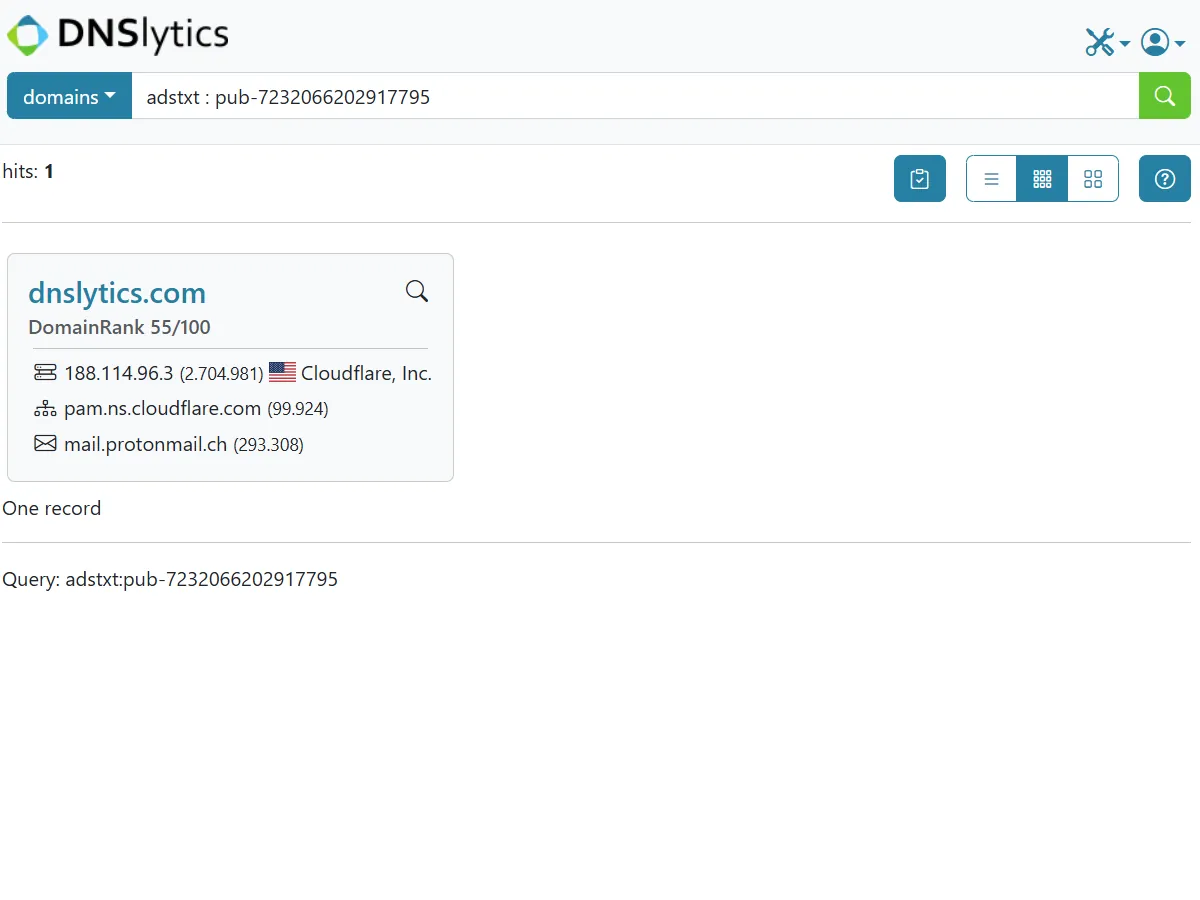Open IP address 188.114.96.3 link
The height and width of the screenshot is (900, 1200).
coord(119,373)
